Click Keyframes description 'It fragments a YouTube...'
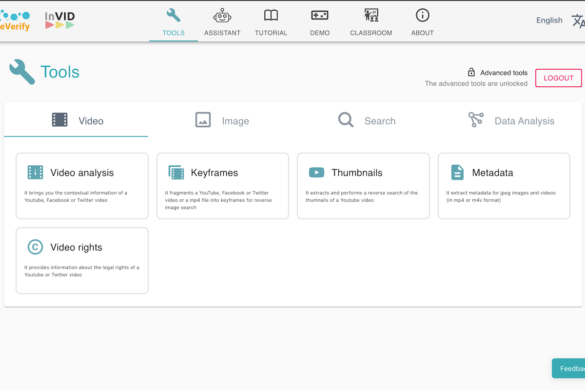This screenshot has width=585, height=390. click(x=218, y=200)
